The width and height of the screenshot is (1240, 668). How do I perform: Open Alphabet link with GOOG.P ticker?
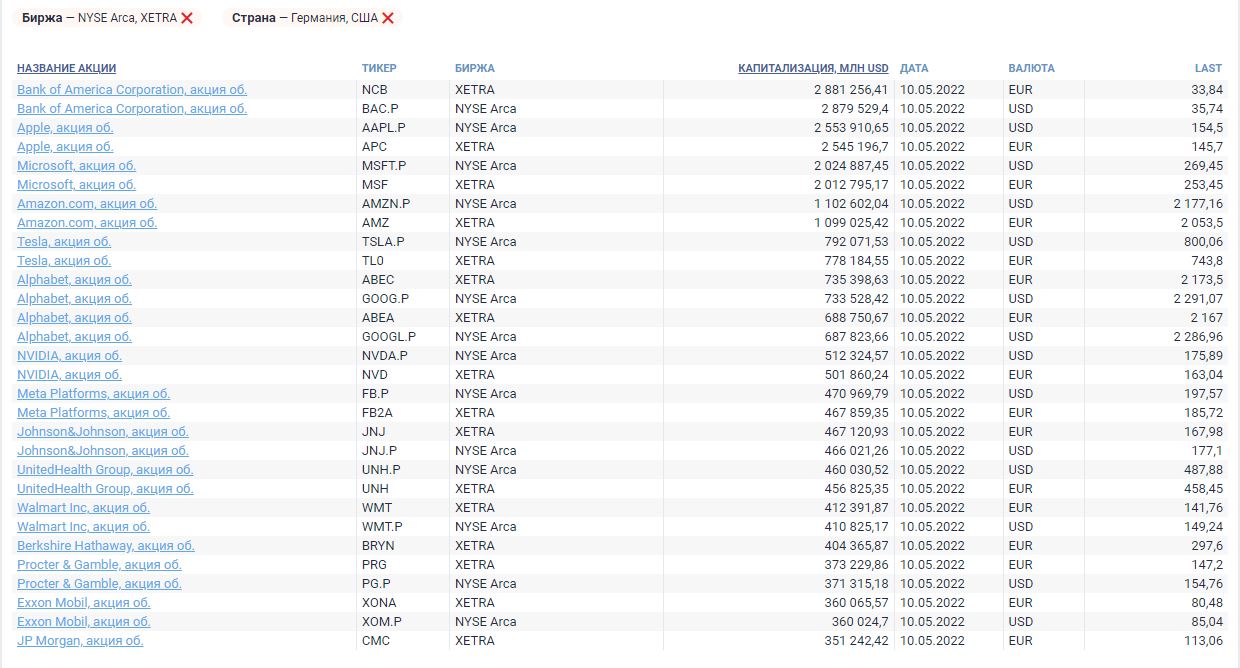point(74,299)
